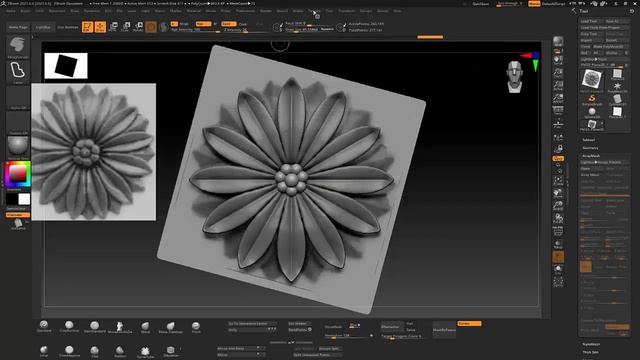Open the current brush thumbnail picker
The image size is (640, 360).
18,46
